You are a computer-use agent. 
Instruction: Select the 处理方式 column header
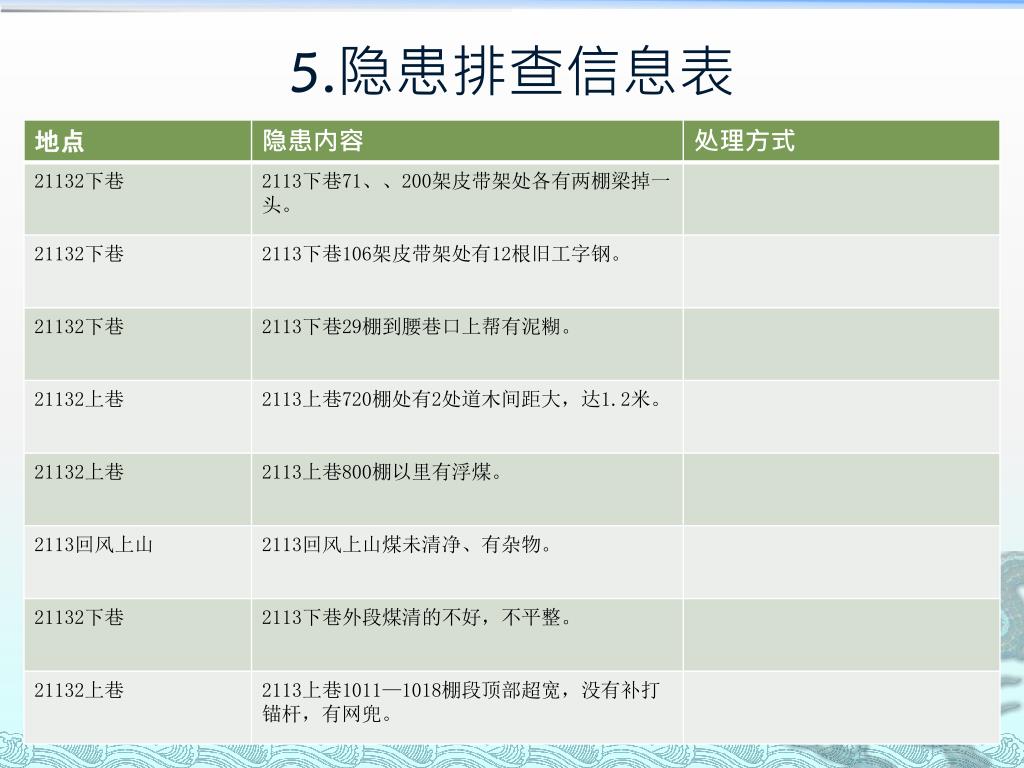point(841,140)
